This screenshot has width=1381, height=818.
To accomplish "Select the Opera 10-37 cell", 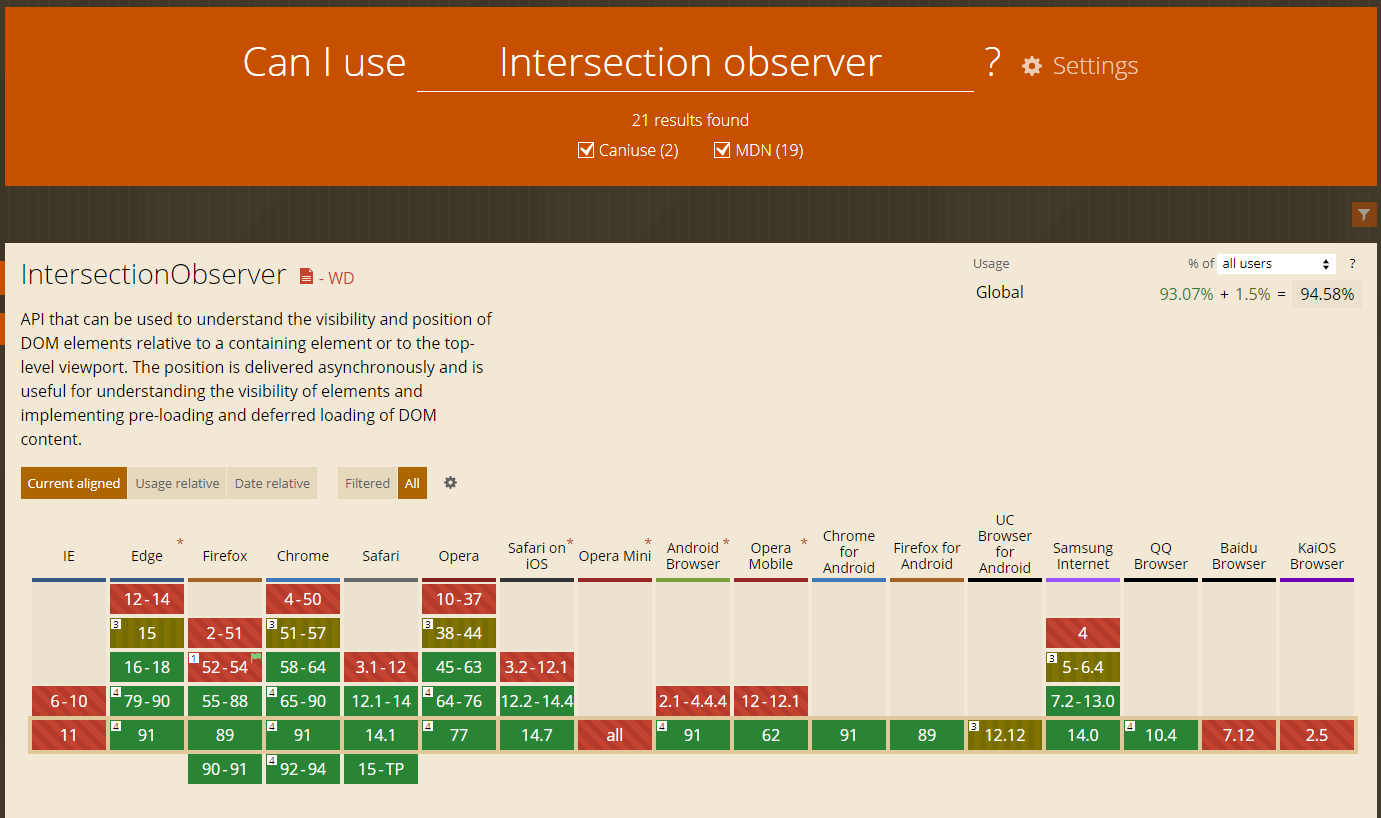I will click(x=459, y=599).
